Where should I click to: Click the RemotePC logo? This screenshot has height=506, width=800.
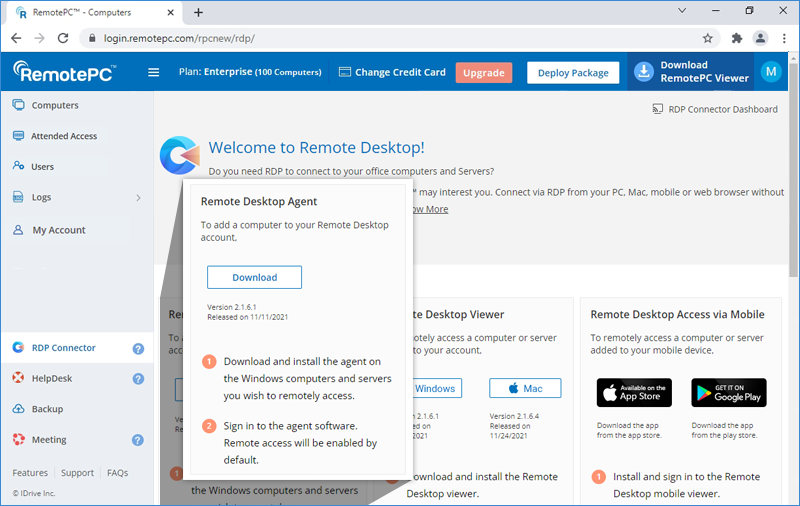65,72
